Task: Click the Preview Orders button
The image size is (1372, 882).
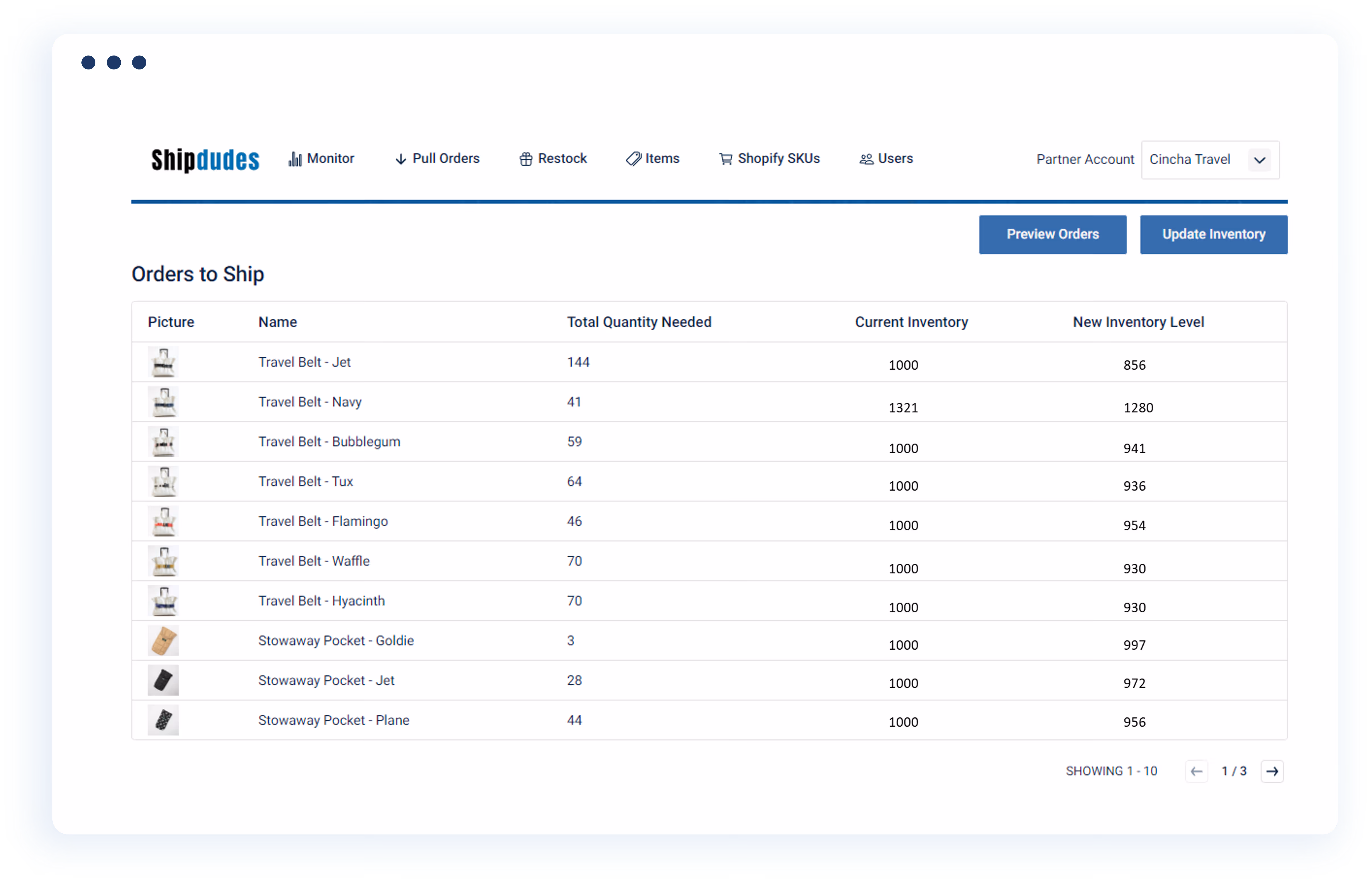Action: tap(1053, 234)
